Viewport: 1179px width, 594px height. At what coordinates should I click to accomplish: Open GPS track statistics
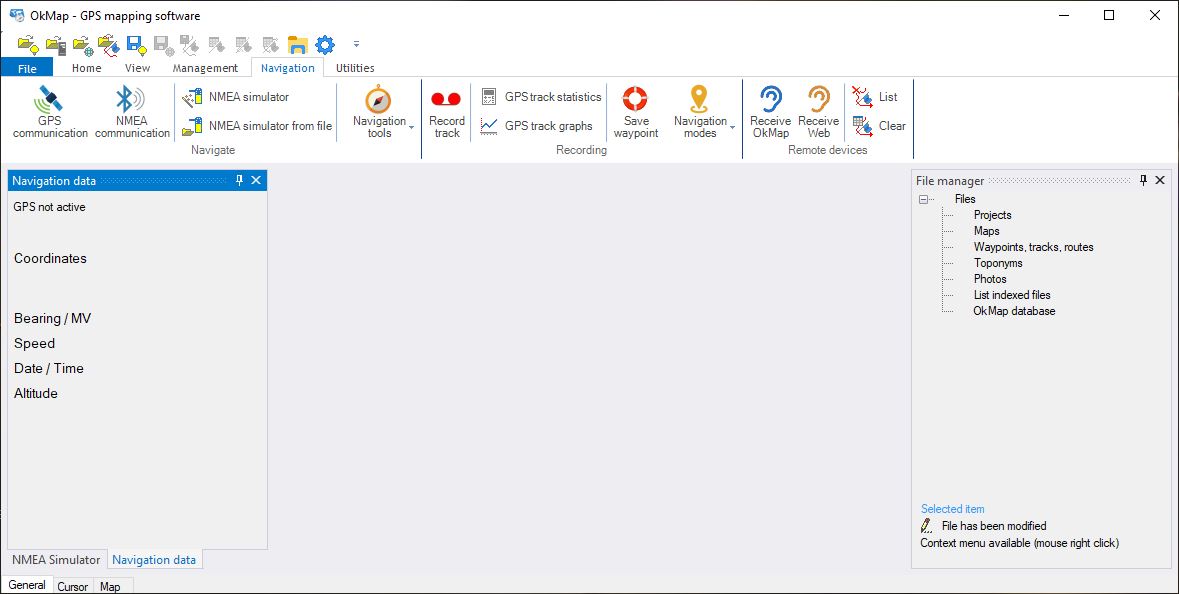[x=541, y=97]
